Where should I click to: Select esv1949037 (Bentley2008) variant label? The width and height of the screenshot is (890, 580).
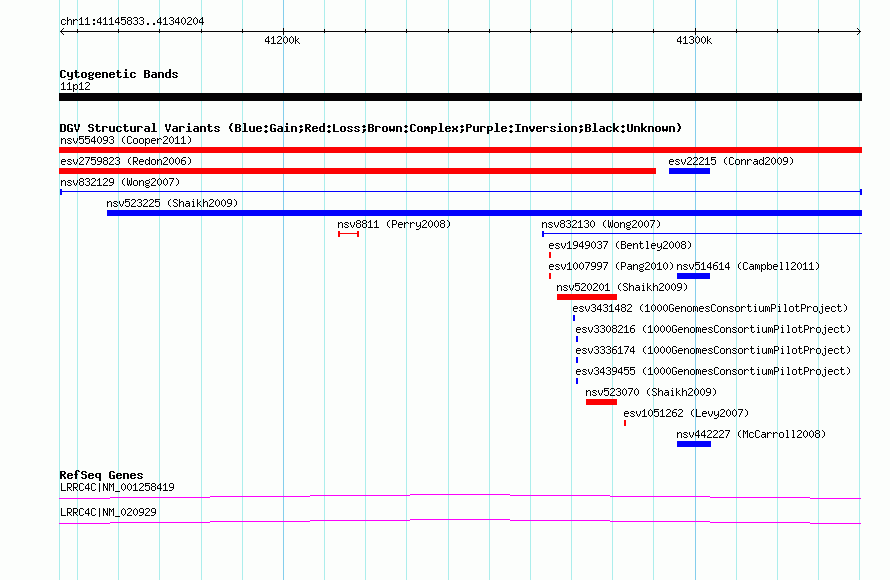(x=620, y=245)
